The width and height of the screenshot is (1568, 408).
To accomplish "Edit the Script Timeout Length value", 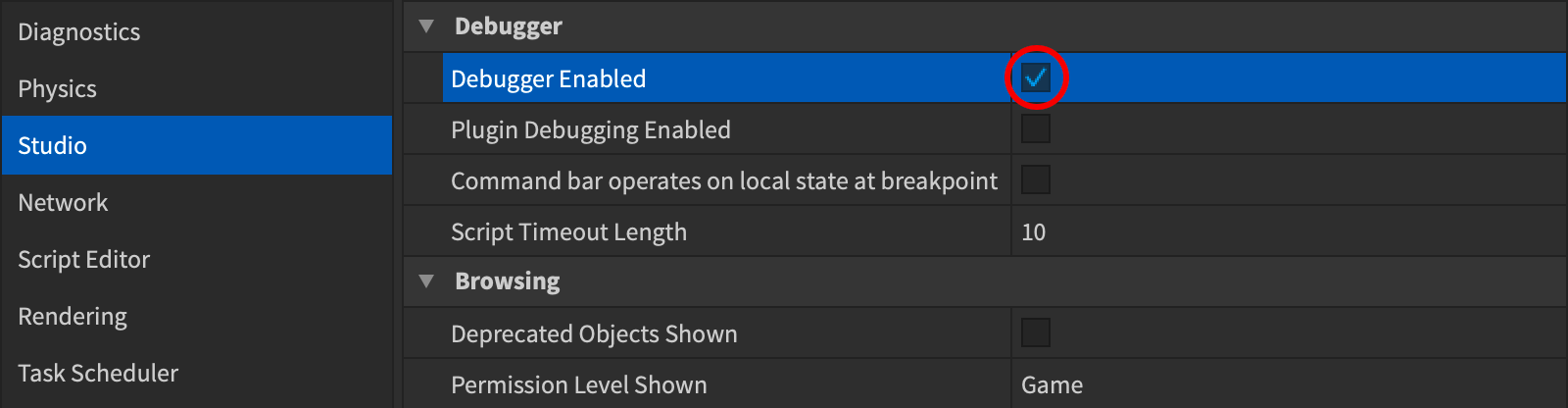I will pyautogui.click(x=1034, y=231).
